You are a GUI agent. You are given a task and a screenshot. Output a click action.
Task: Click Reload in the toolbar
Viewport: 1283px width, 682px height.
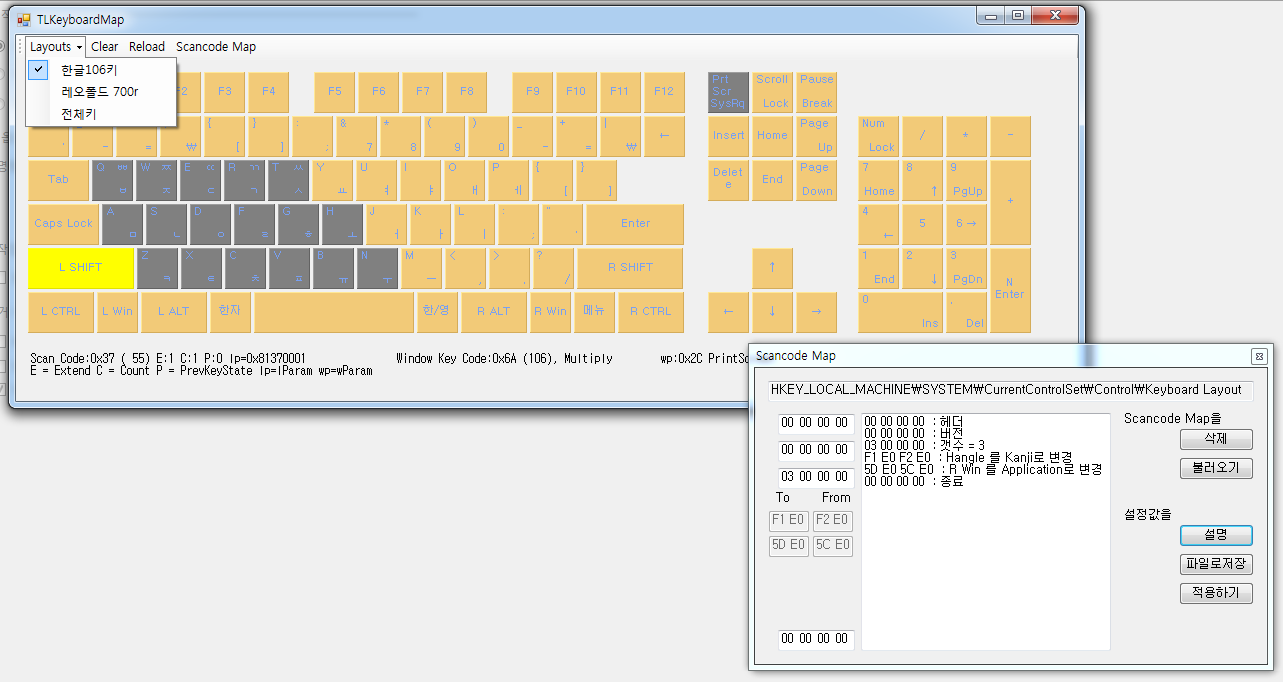147,47
